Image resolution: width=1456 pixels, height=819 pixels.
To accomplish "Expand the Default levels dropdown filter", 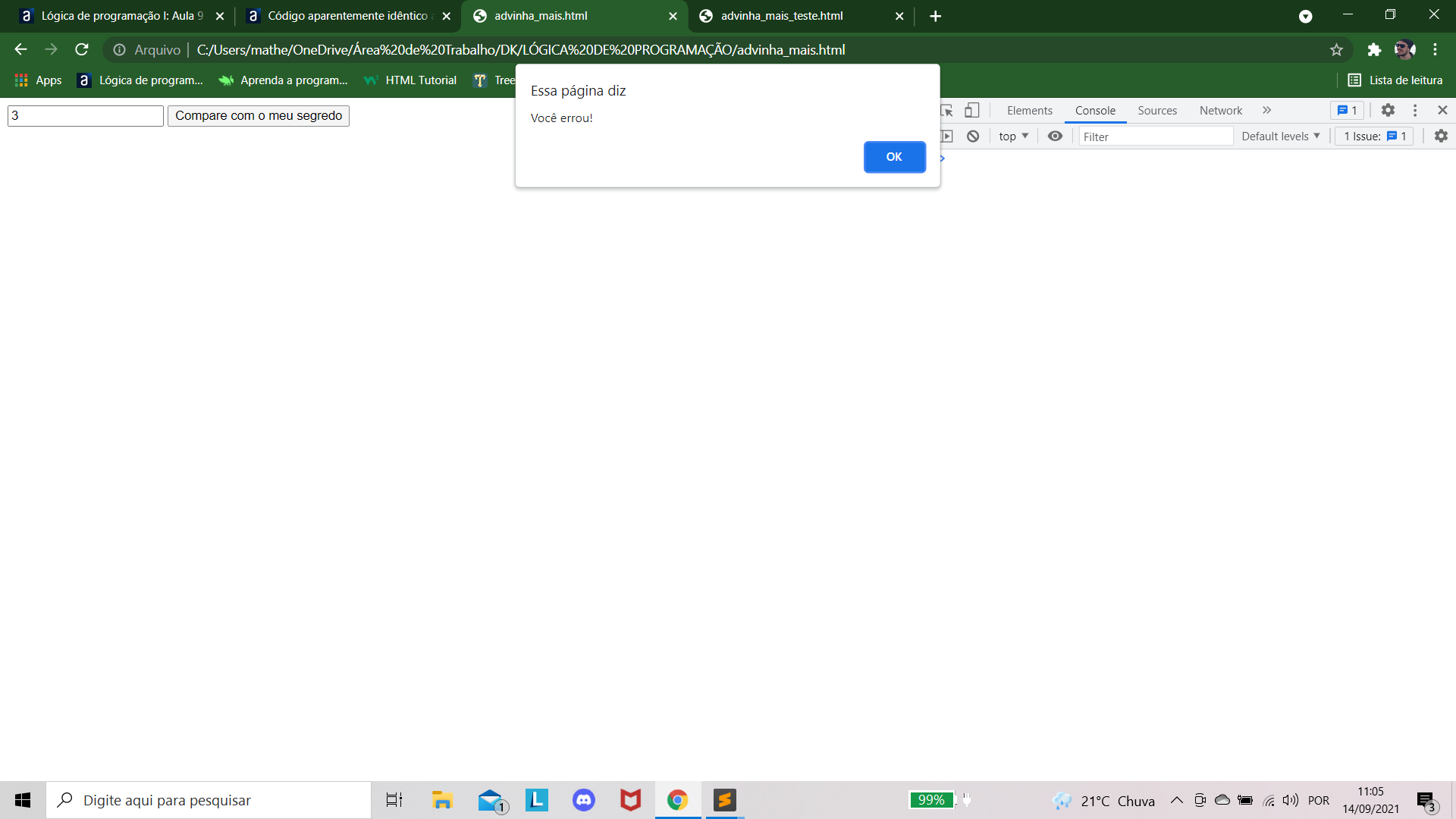I will pos(1280,136).
